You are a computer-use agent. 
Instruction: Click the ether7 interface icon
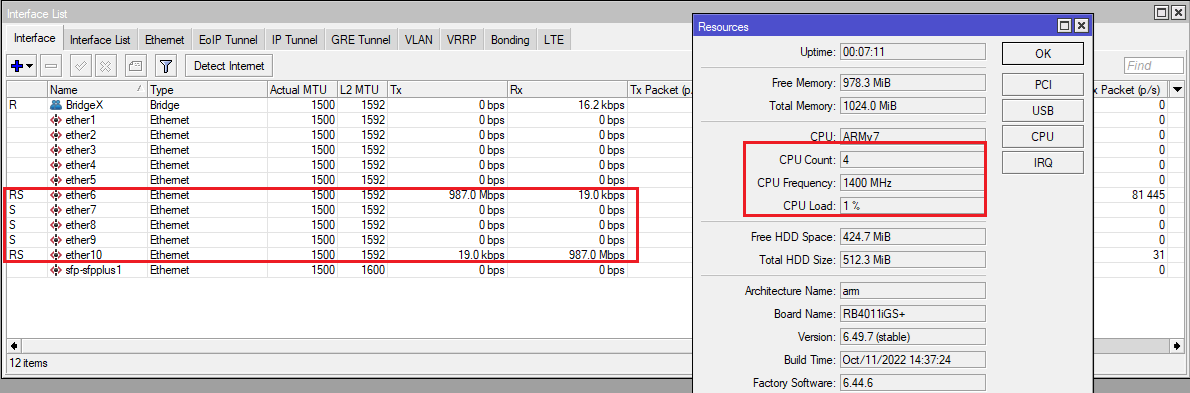pyautogui.click(x=56, y=209)
